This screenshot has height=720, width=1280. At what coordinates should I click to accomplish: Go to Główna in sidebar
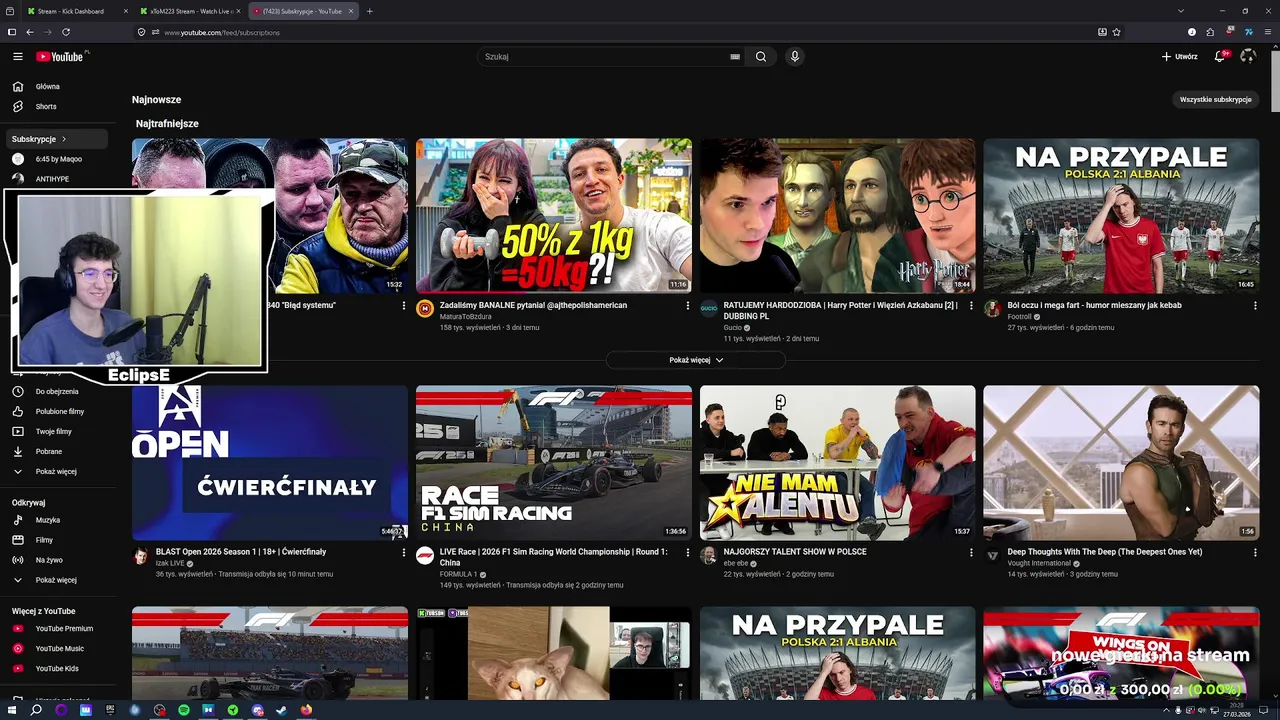58,87
